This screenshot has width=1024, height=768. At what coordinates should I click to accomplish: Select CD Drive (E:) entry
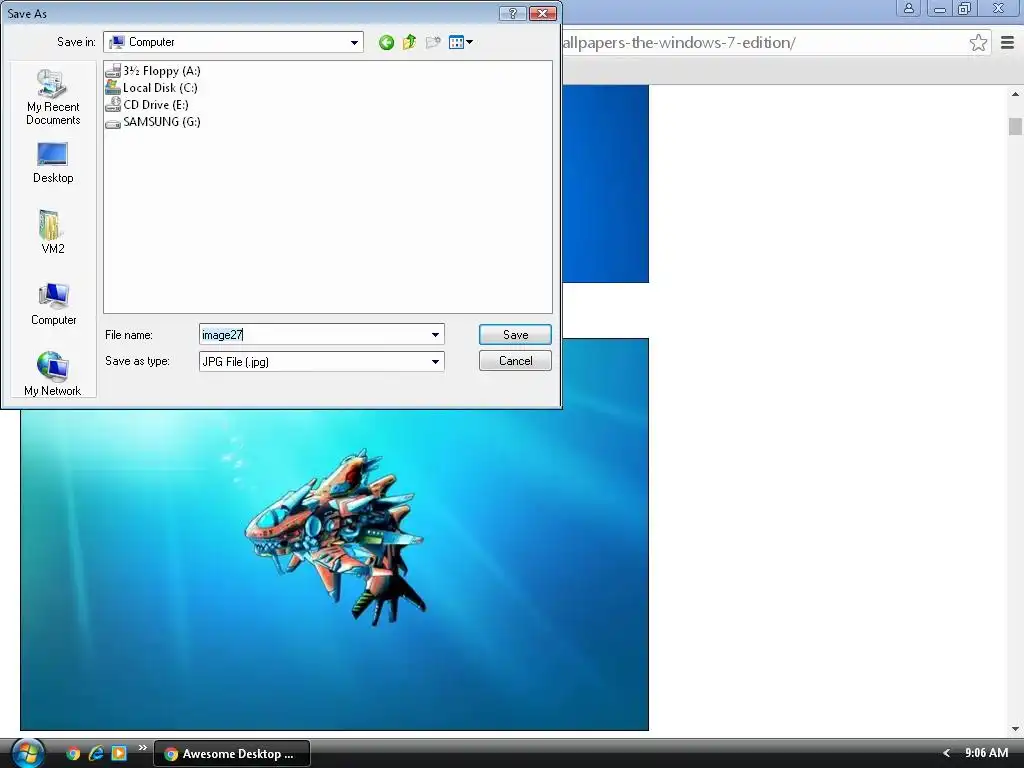[x=148, y=104]
